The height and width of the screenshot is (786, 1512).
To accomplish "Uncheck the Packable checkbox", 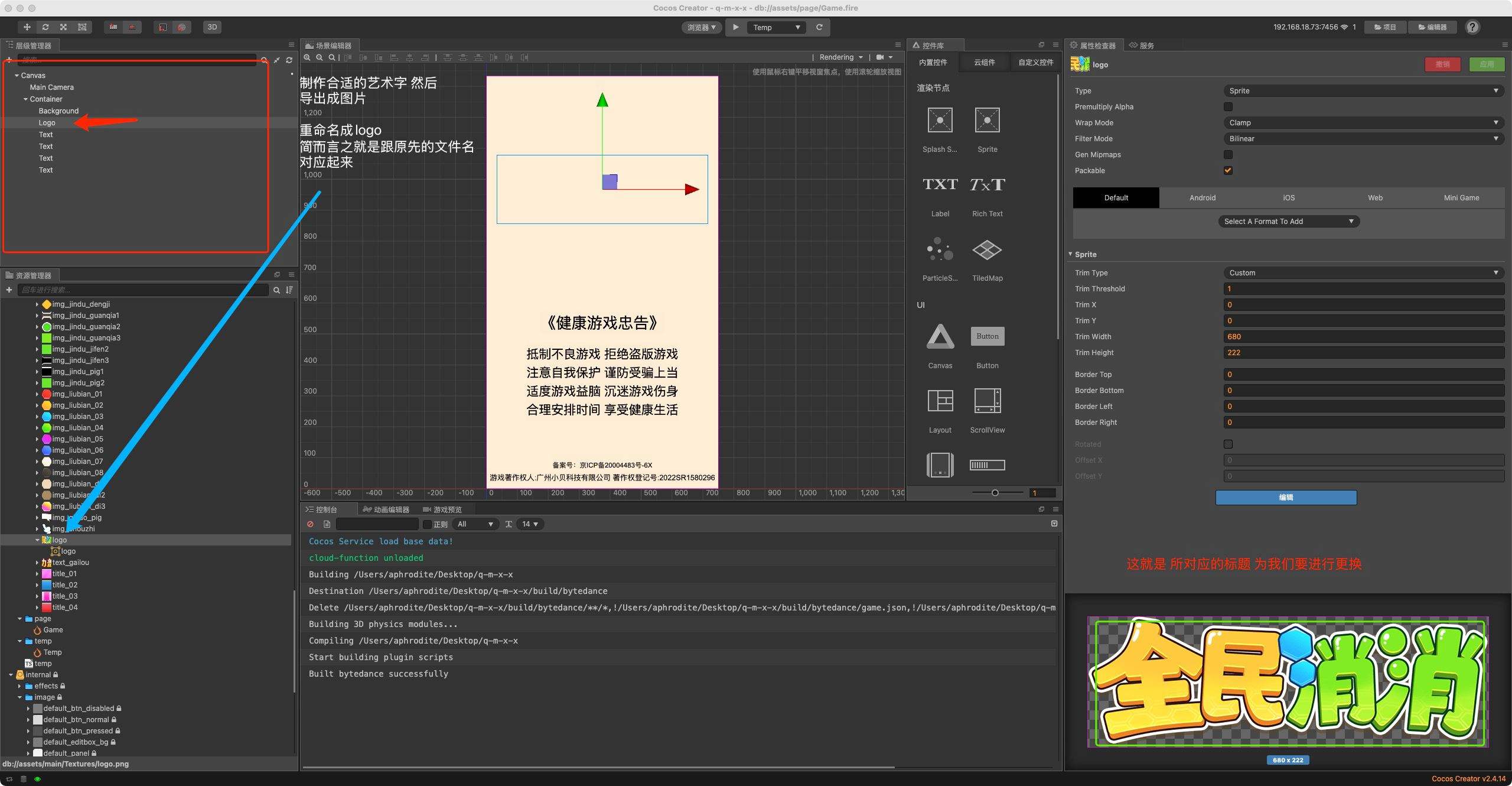I will click(1228, 171).
